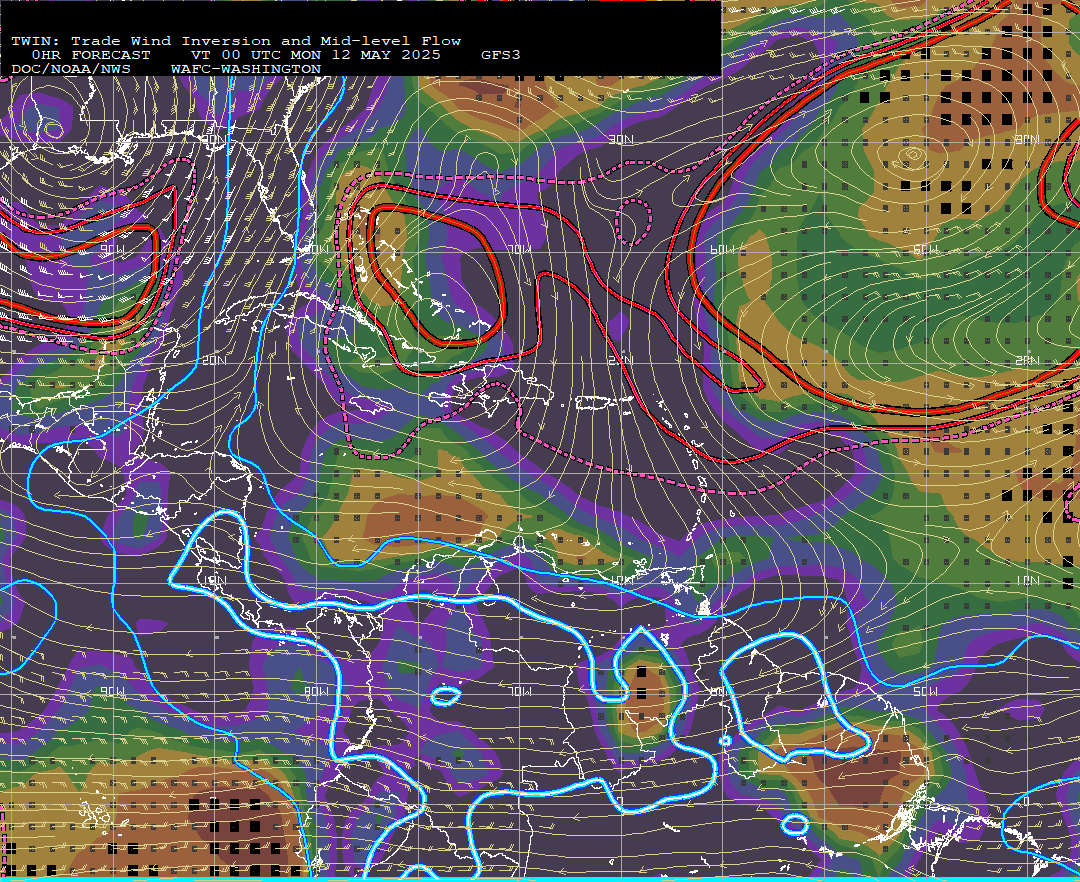Click the 70W longitude label north of Hispaniola
The width and height of the screenshot is (1080, 882).
(520, 249)
